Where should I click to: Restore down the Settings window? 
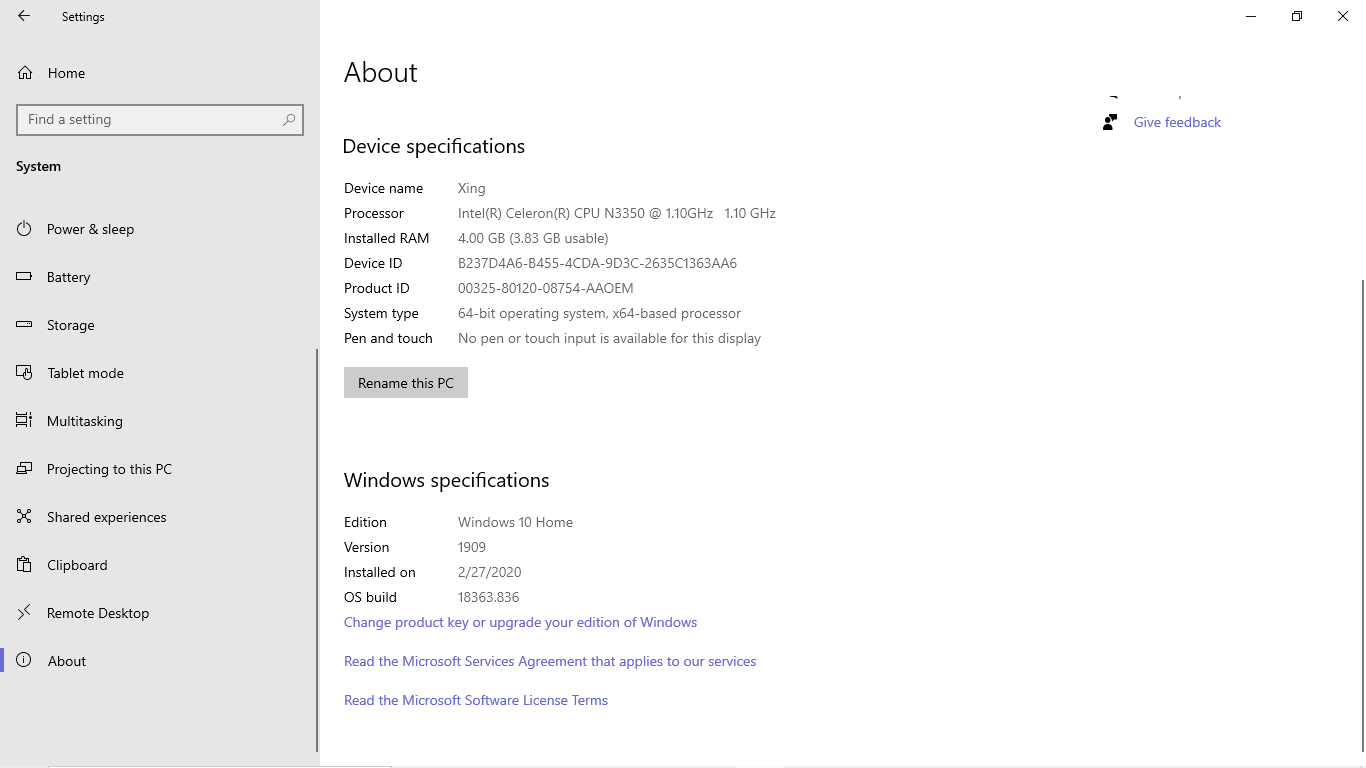coord(1297,16)
